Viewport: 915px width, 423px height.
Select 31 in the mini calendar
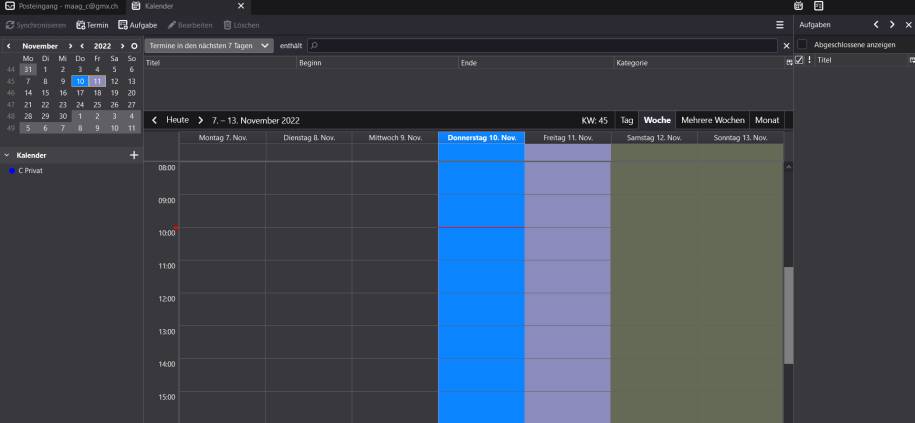tap(28, 69)
